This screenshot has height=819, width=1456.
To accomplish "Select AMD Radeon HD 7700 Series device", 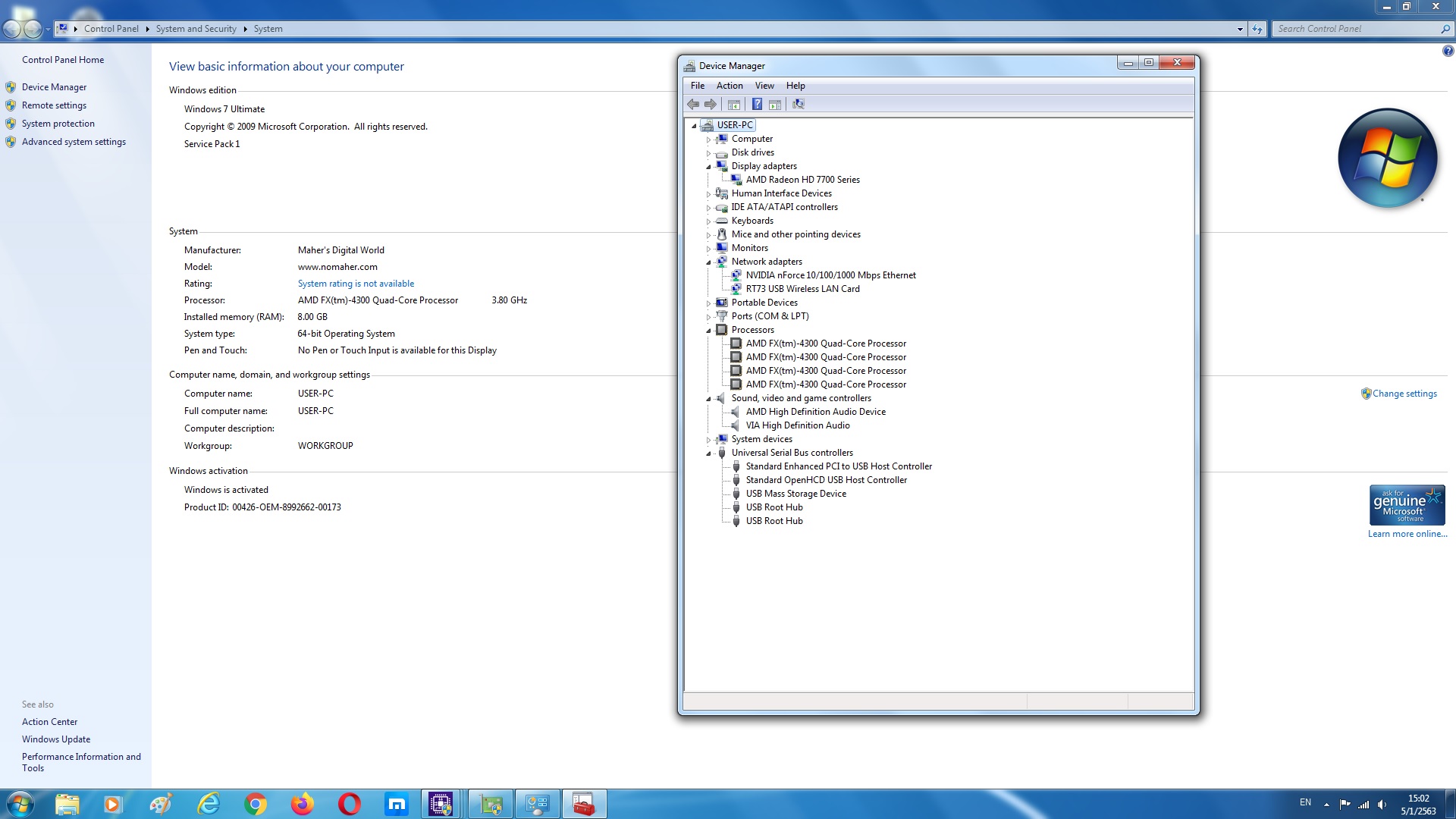I will (x=802, y=180).
